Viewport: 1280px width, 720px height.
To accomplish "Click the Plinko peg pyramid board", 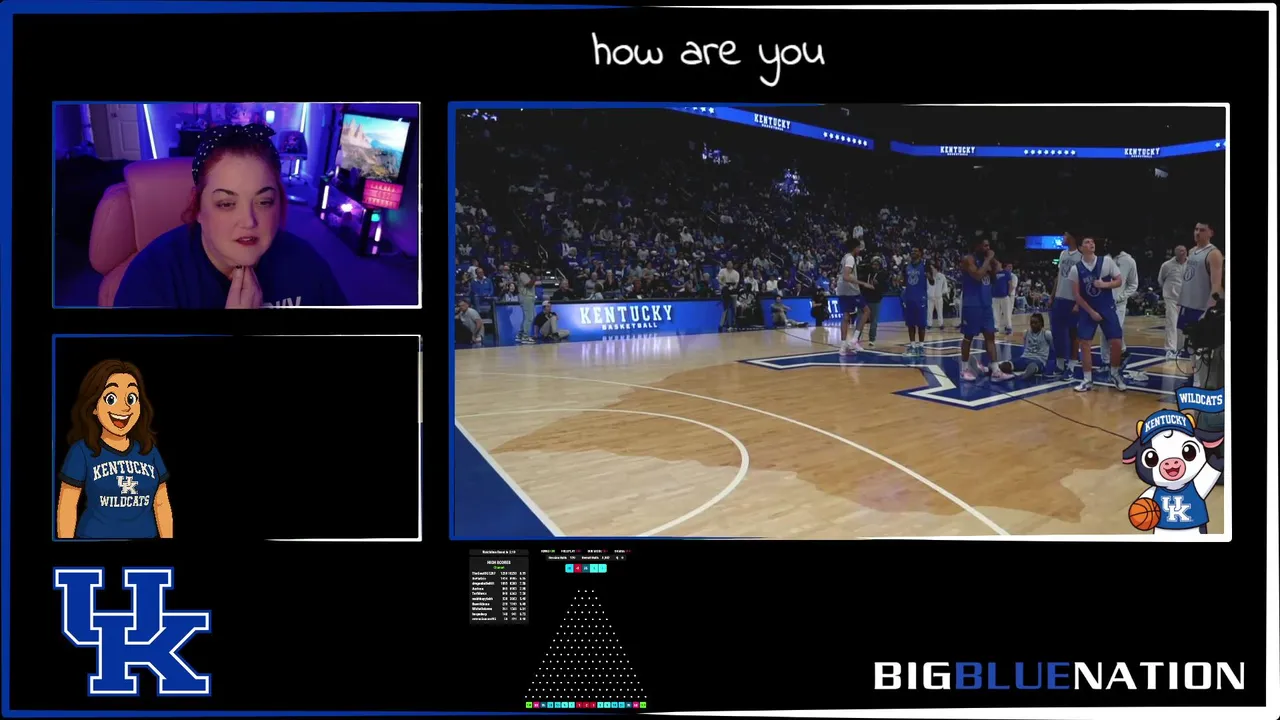I will [586, 643].
